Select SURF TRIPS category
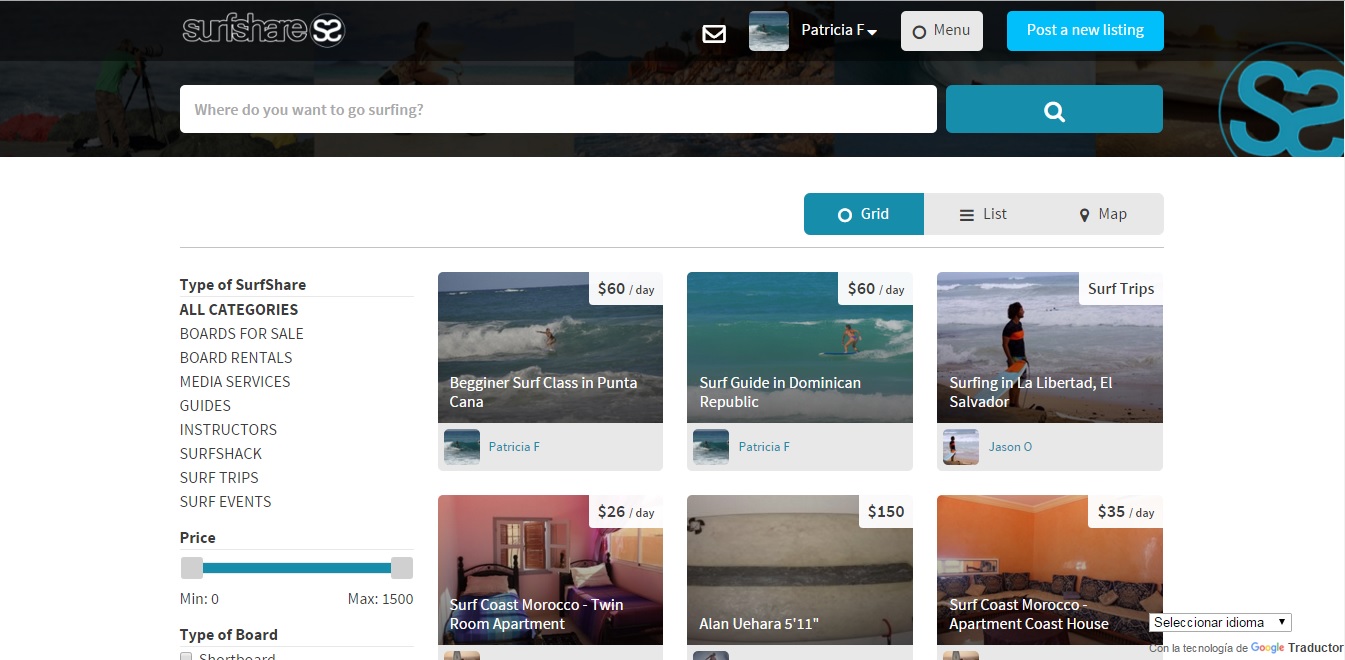Screen dimensions: 1345x660 219,478
